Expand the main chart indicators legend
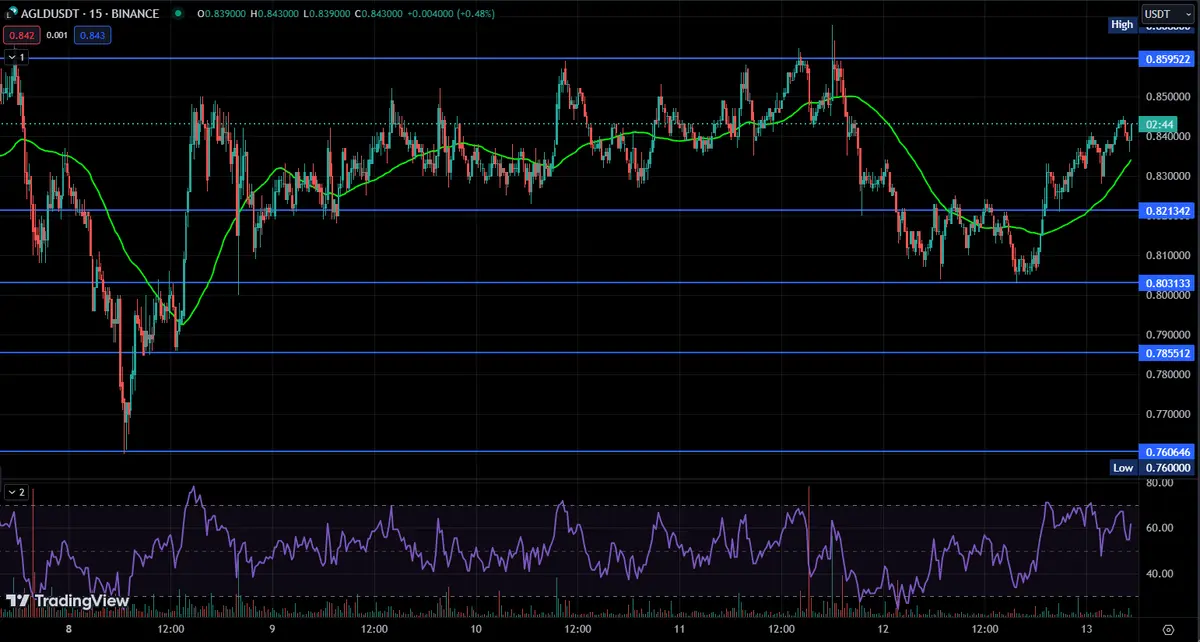 coord(15,58)
